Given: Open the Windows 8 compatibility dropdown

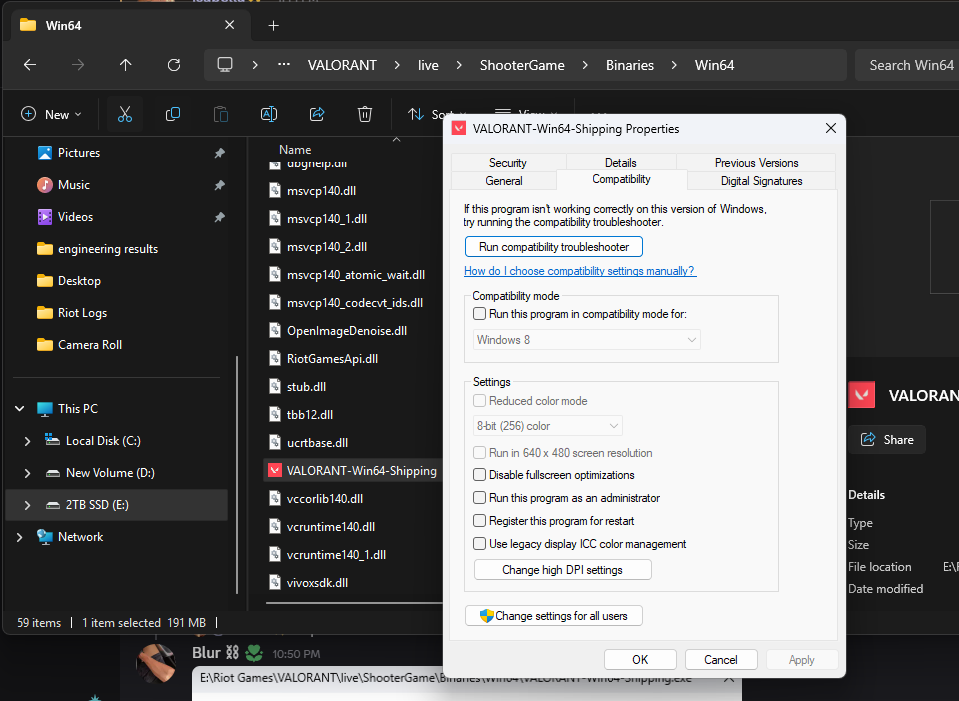Looking at the screenshot, I should coord(587,339).
